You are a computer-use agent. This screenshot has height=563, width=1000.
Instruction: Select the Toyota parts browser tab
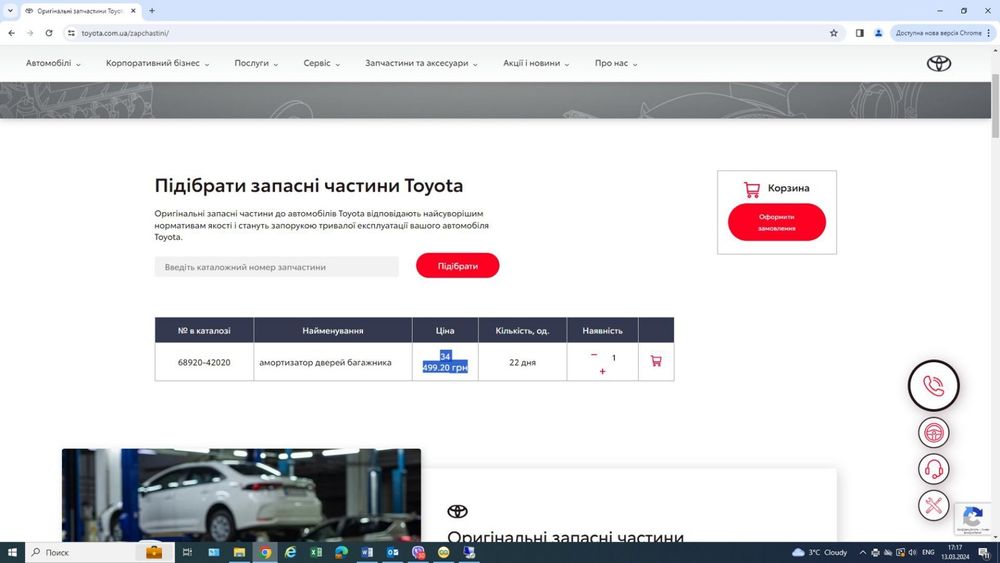80,11
